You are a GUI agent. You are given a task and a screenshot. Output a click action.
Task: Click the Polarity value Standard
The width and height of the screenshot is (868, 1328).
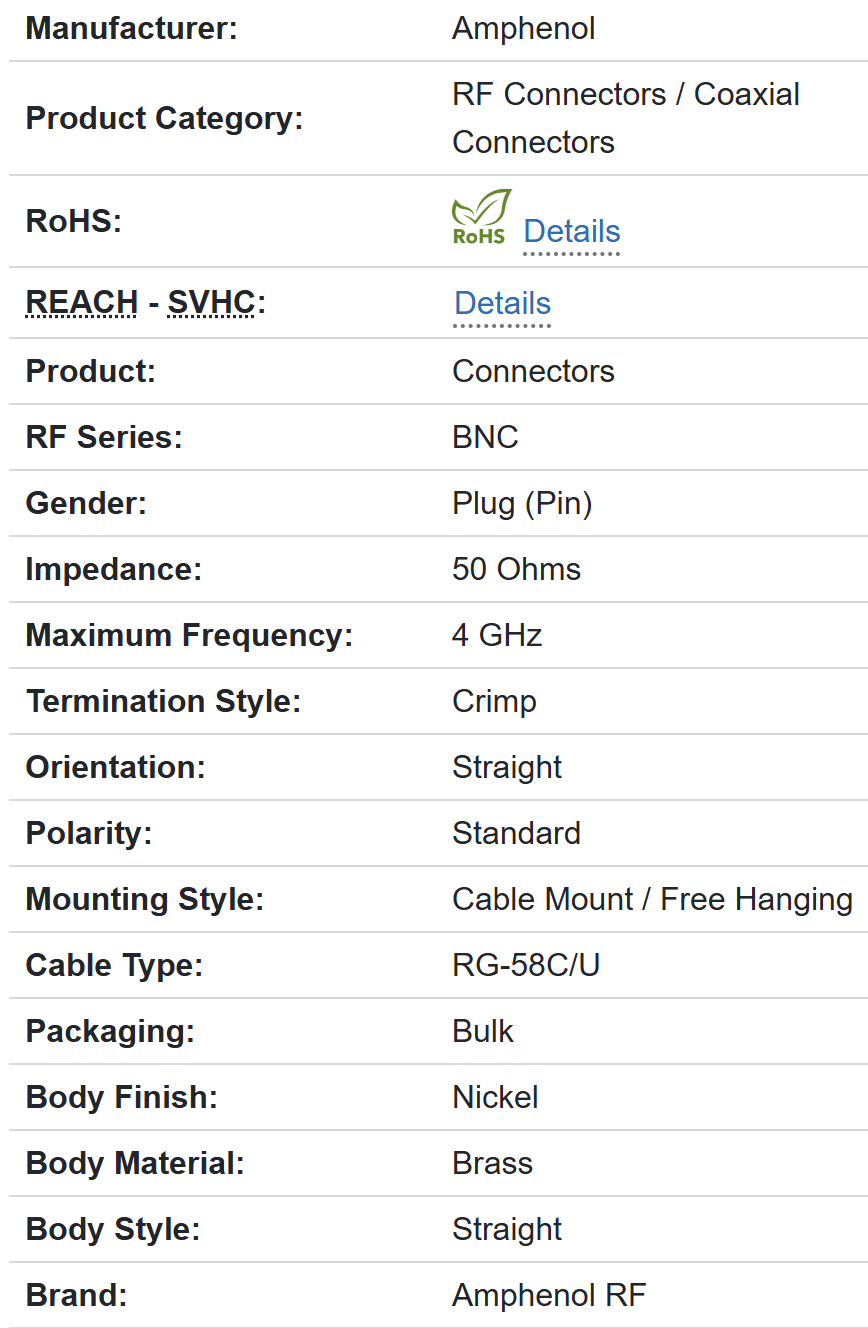click(x=516, y=833)
